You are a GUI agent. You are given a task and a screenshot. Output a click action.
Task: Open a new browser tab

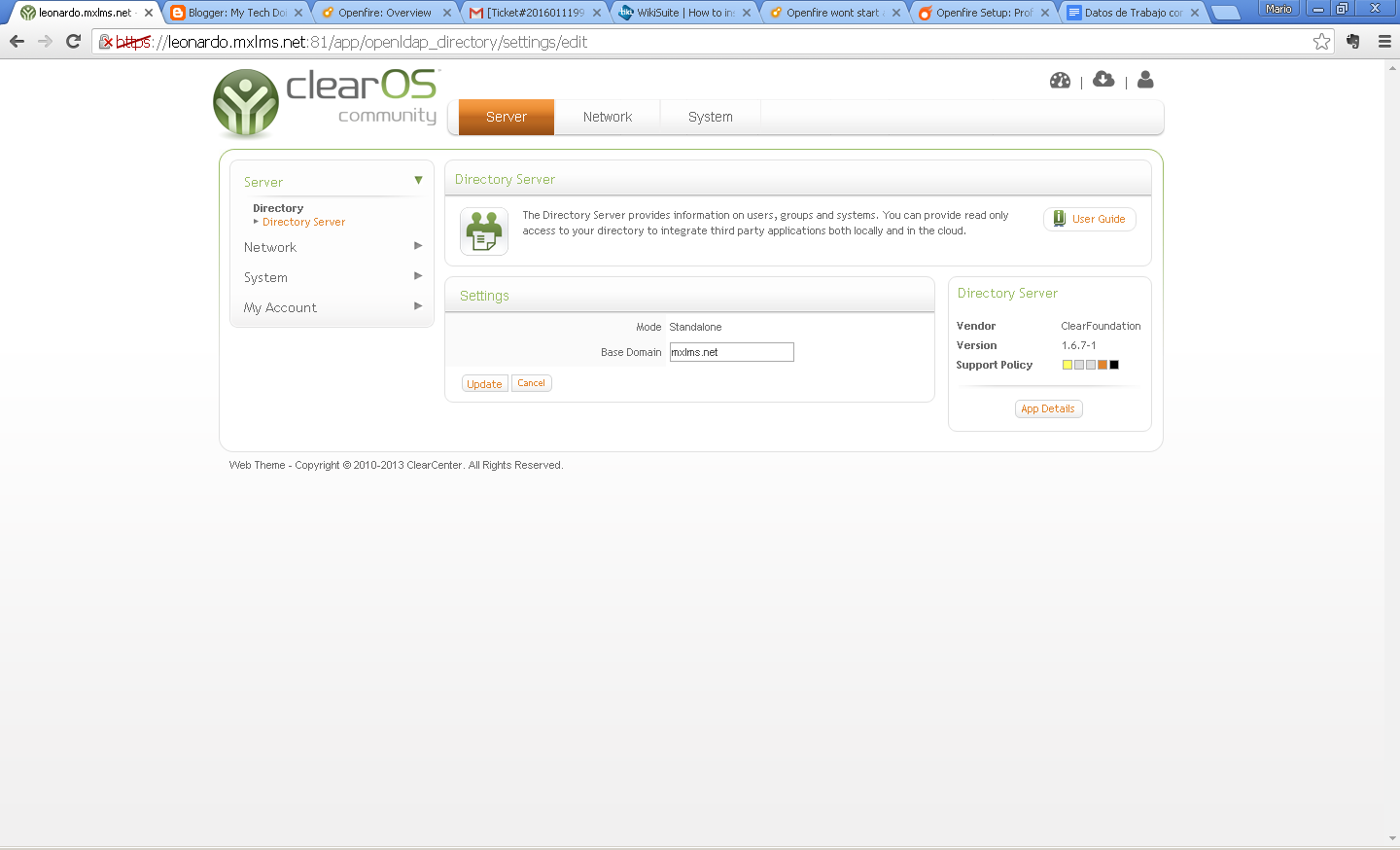1226,13
